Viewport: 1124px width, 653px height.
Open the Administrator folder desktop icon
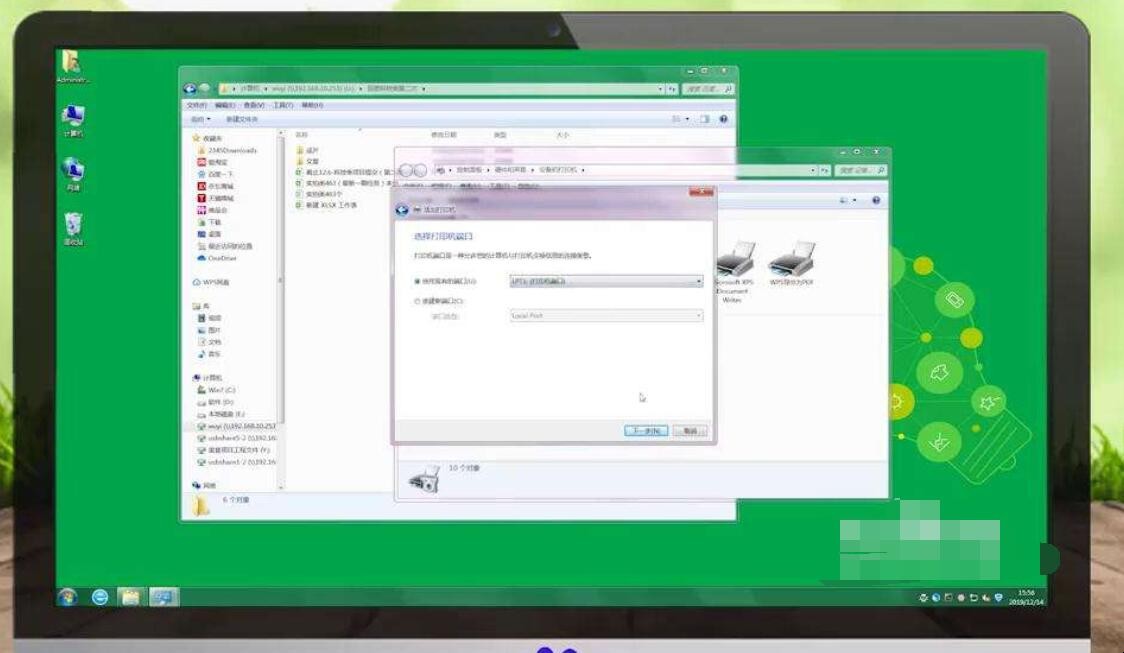pyautogui.click(x=72, y=67)
